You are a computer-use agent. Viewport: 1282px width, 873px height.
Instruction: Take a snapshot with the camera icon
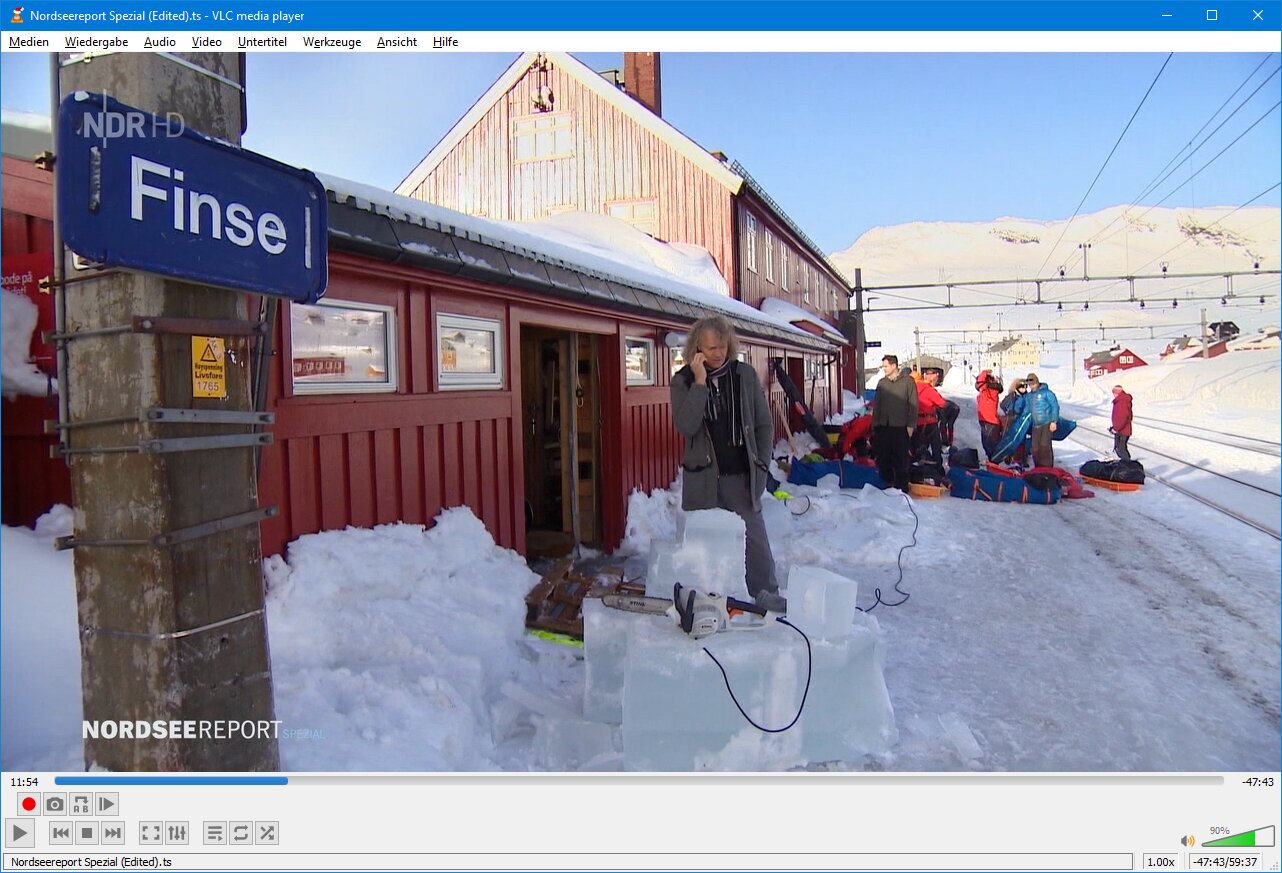click(55, 804)
